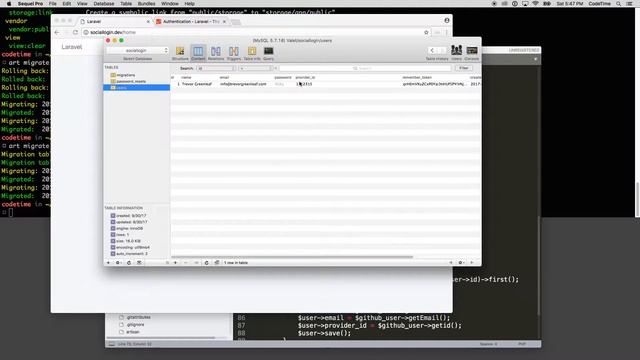The image size is (640, 360).
Task: Go to previous page of results
Action: click(451, 263)
